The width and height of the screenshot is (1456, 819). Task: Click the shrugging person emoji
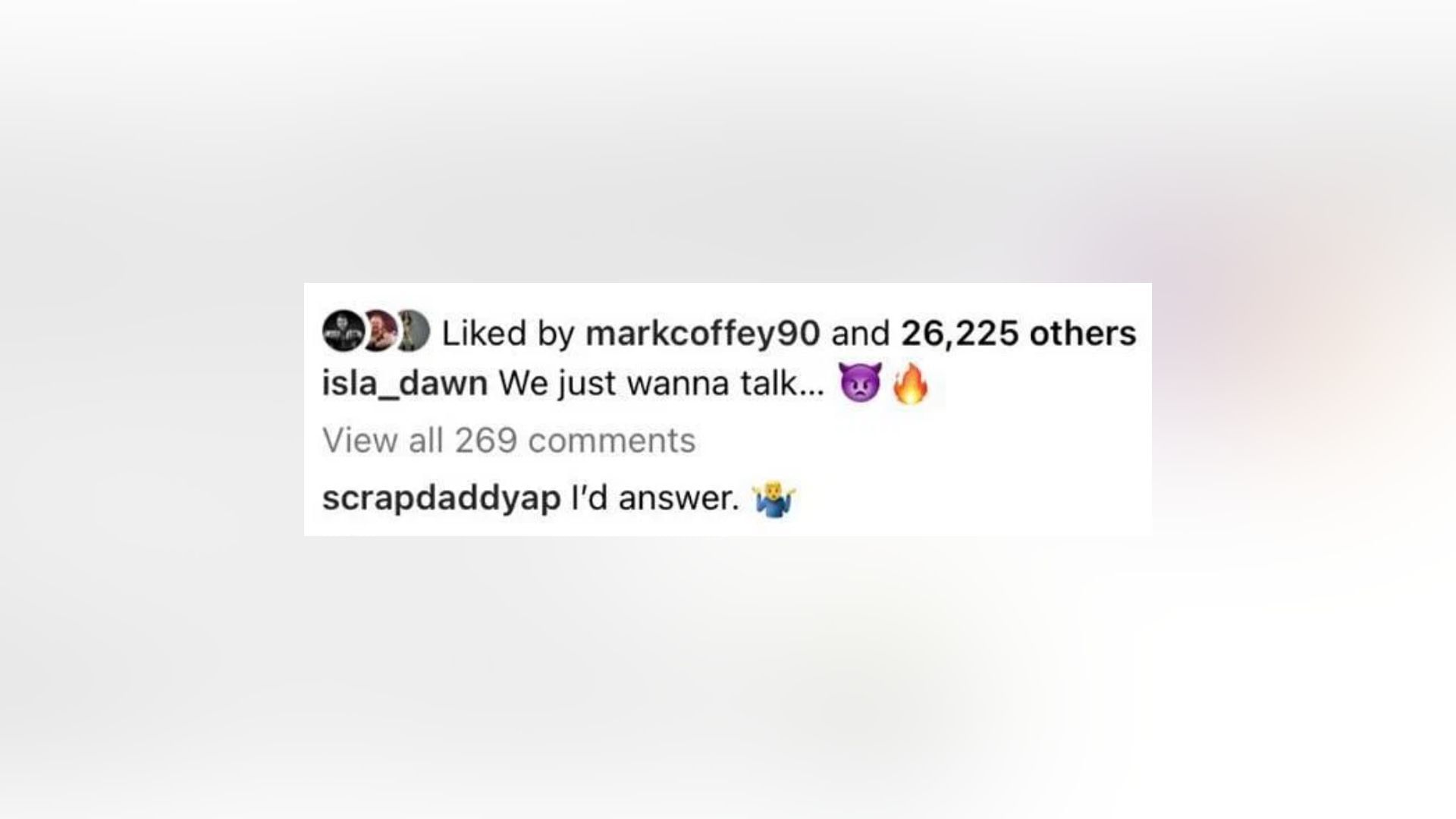(x=773, y=500)
